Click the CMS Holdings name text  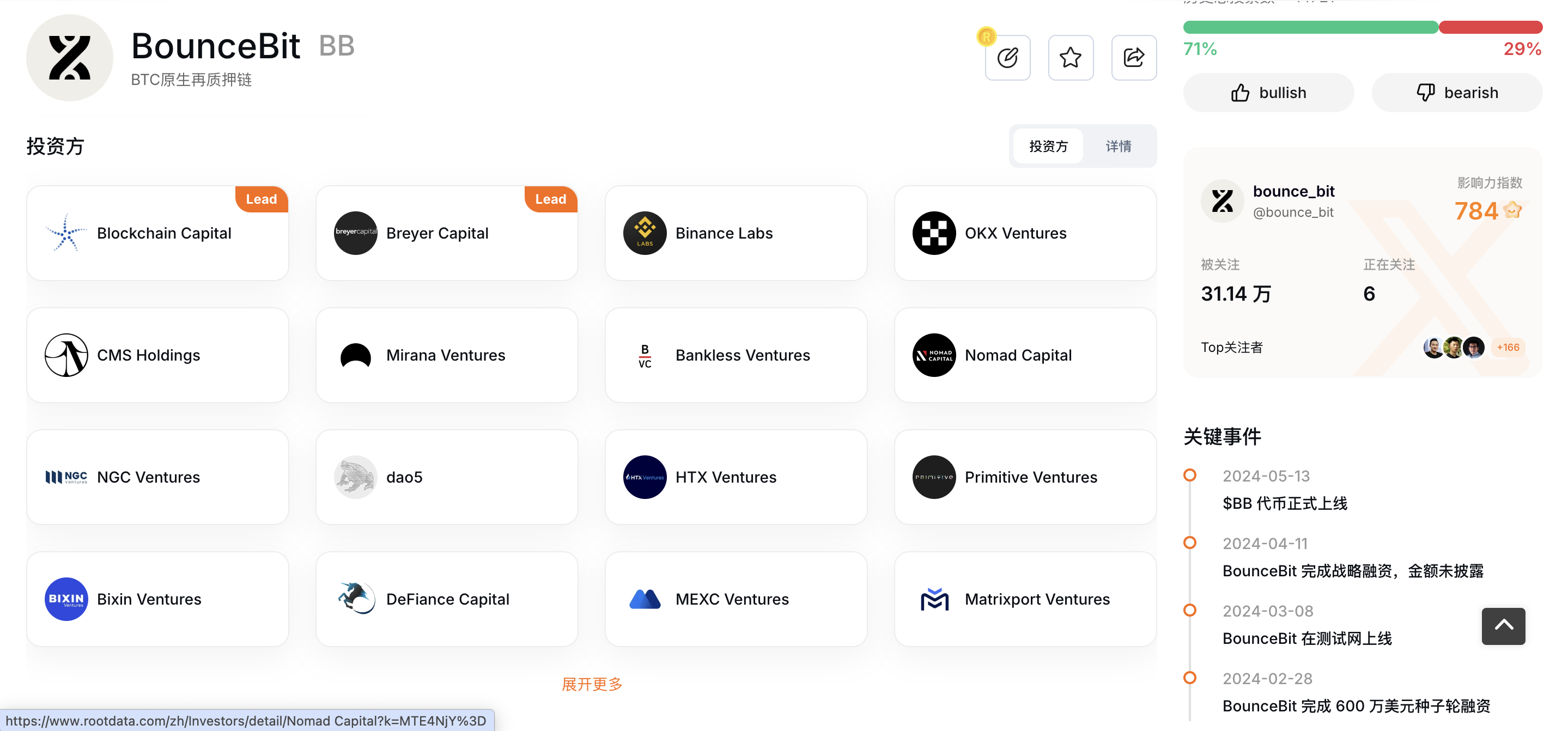pyautogui.click(x=148, y=355)
